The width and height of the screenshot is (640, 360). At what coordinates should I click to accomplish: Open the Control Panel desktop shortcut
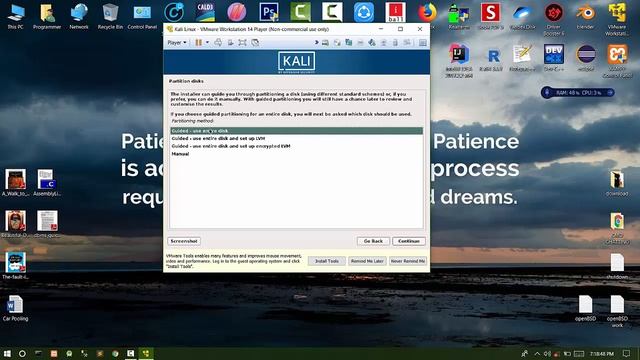[x=142, y=16]
